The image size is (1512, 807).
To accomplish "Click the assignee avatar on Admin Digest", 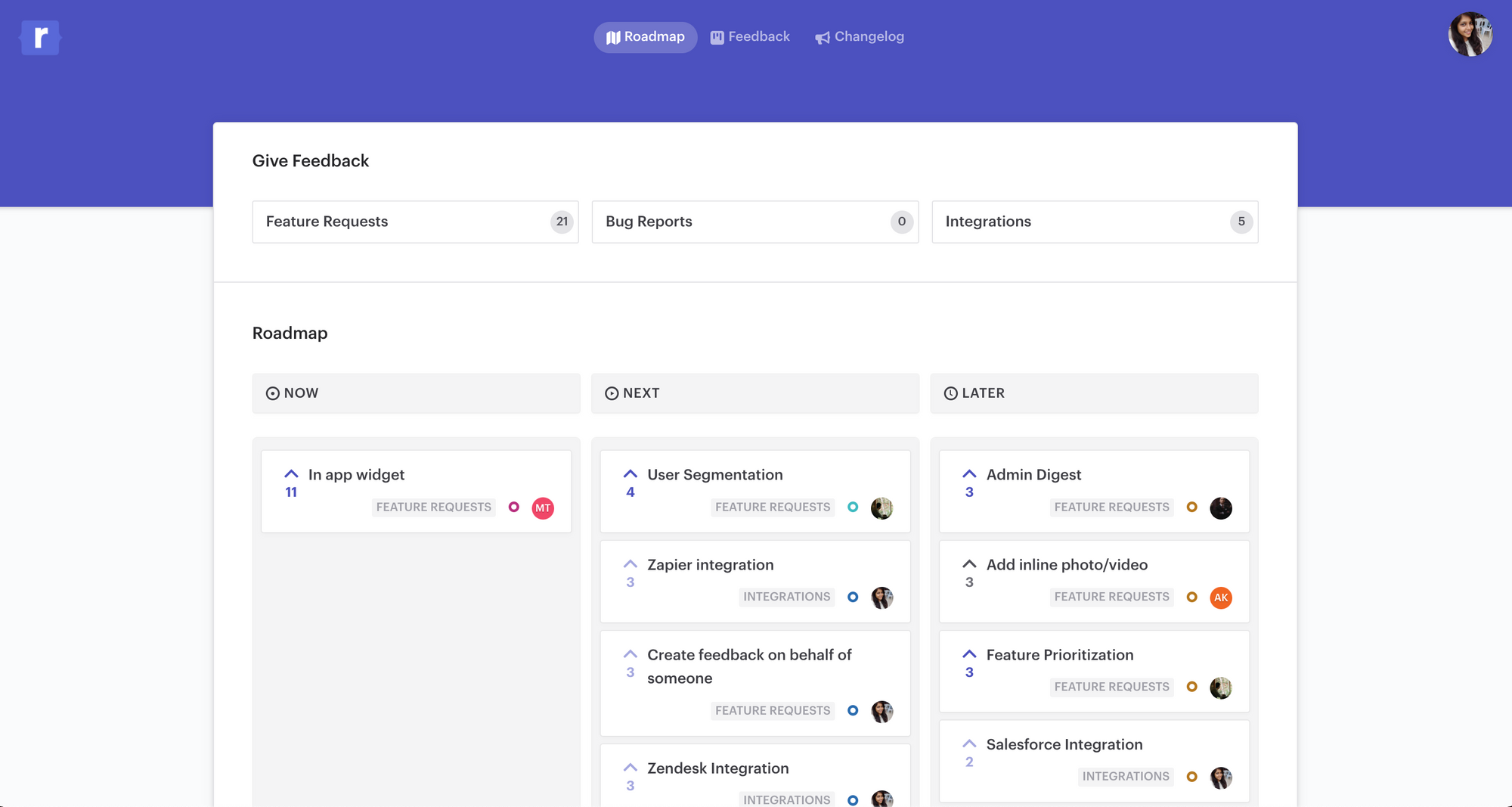I will (x=1221, y=508).
